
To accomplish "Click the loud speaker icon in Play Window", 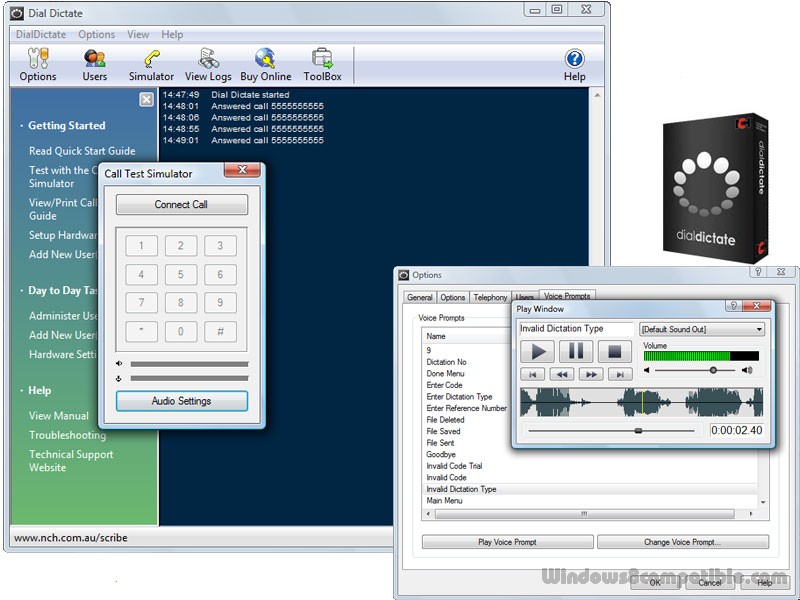I will 747,370.
